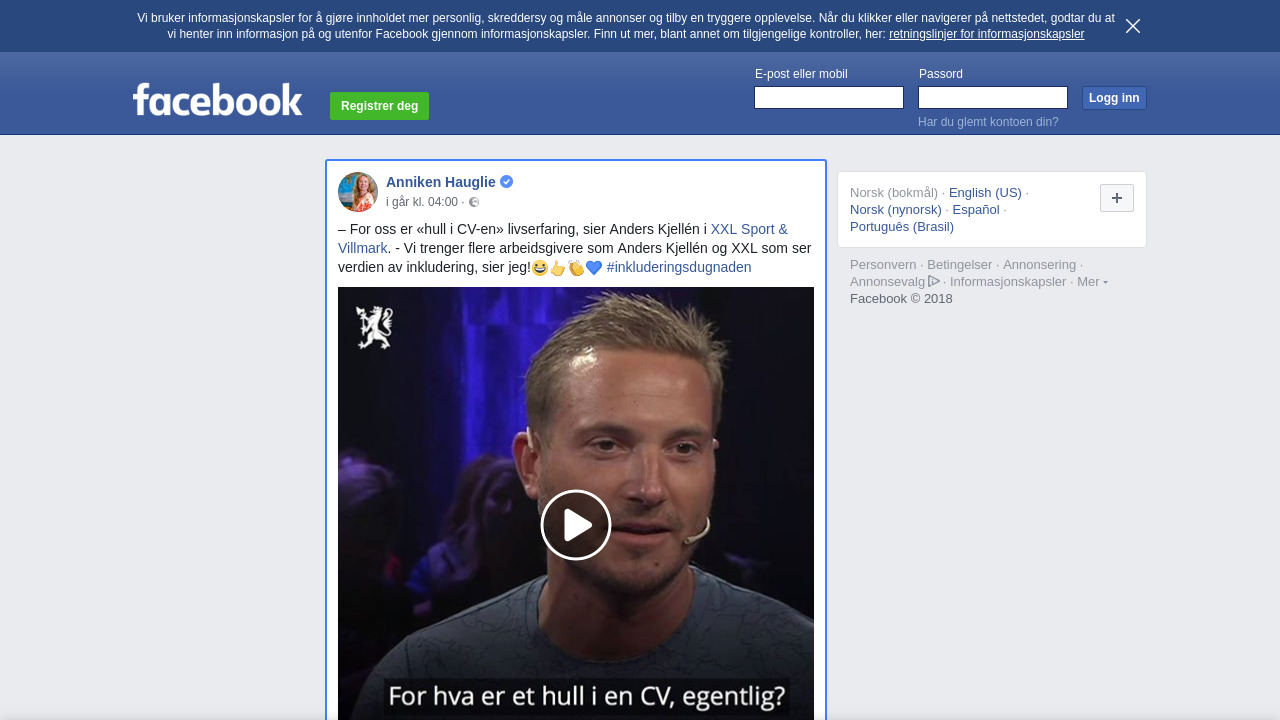Click the green Registrer deg button
Viewport: 1280px width, 720px height.
(x=379, y=106)
